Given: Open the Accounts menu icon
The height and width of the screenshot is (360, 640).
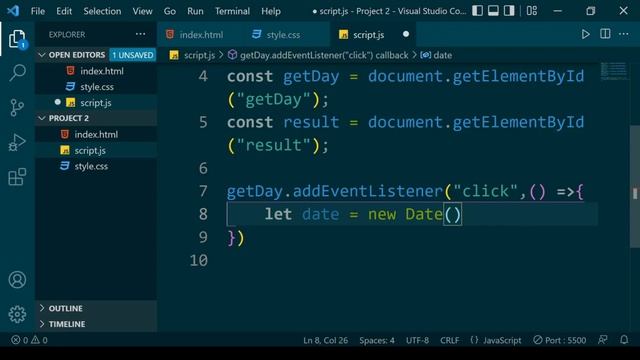Looking at the screenshot, I should click(x=17, y=280).
